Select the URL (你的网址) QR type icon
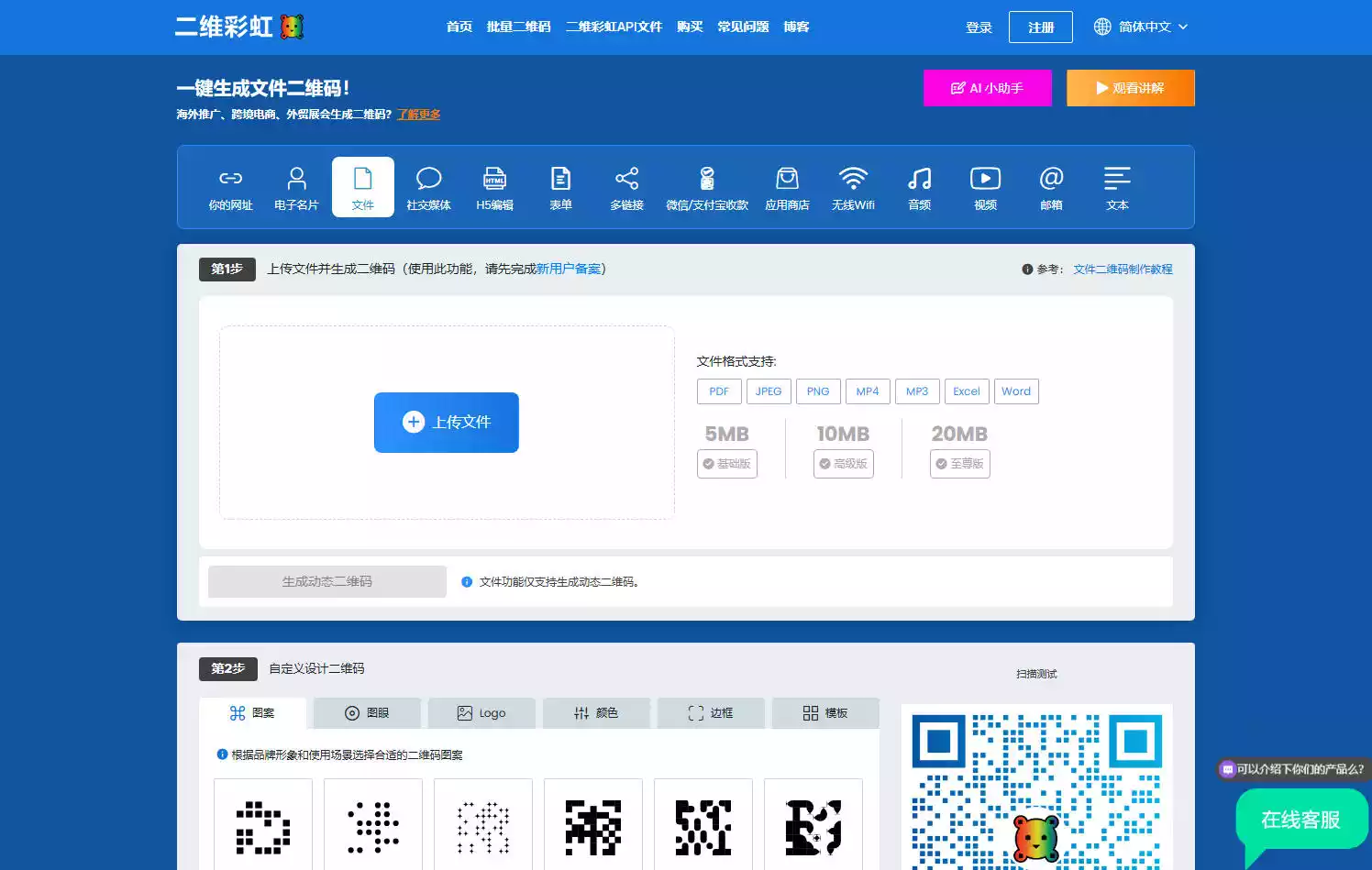 [230, 187]
